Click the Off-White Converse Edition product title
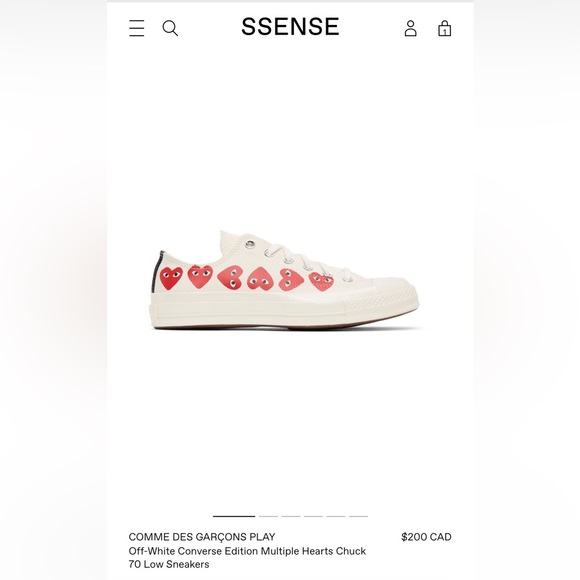The width and height of the screenshot is (580, 580). [247, 557]
